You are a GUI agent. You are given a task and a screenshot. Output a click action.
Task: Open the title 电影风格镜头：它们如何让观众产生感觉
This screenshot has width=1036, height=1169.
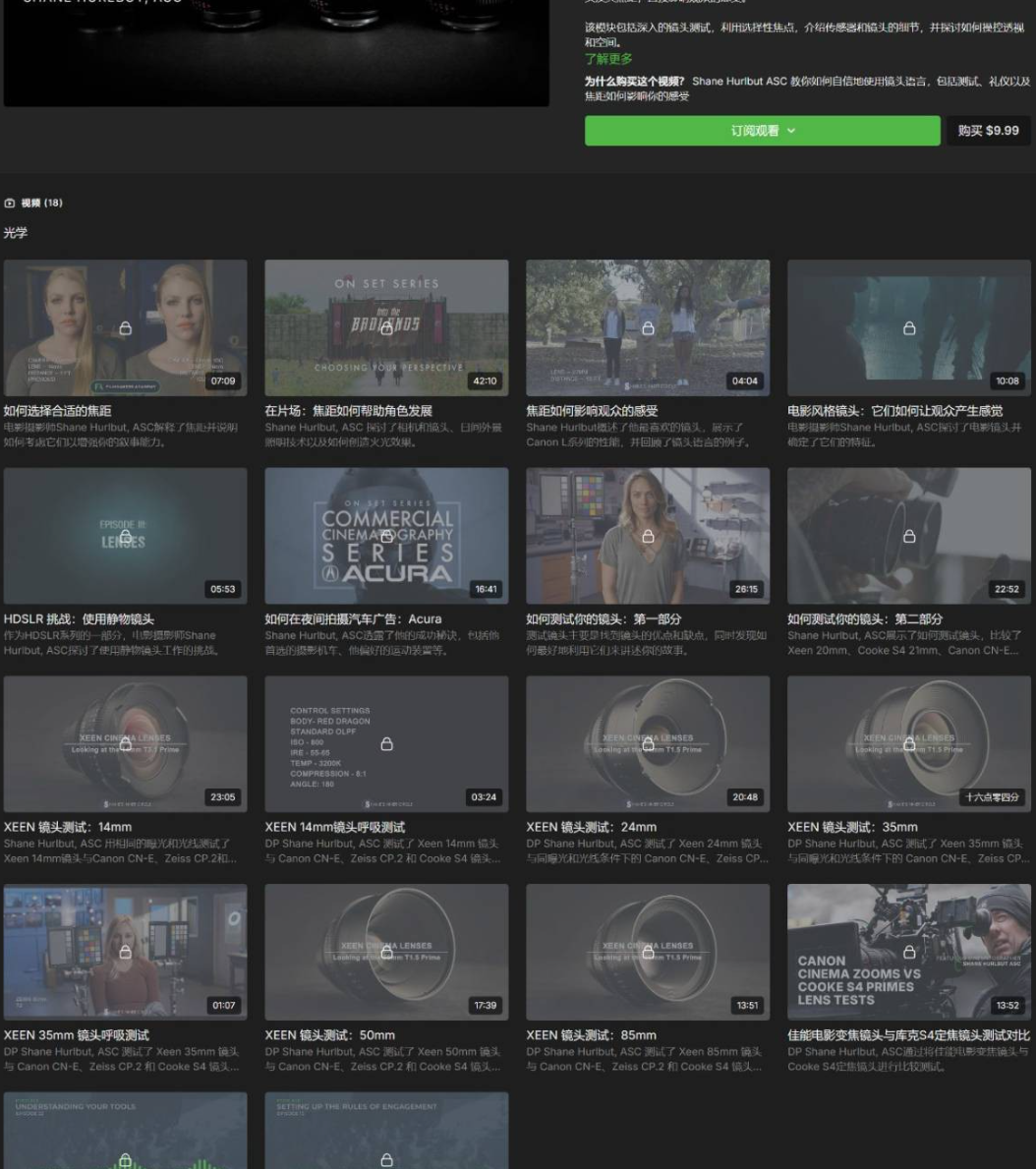point(895,411)
